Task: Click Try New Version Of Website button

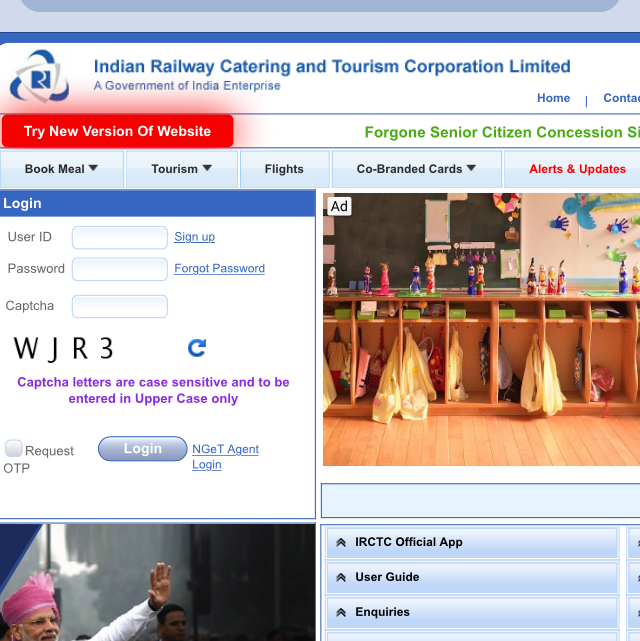Action: click(x=118, y=131)
